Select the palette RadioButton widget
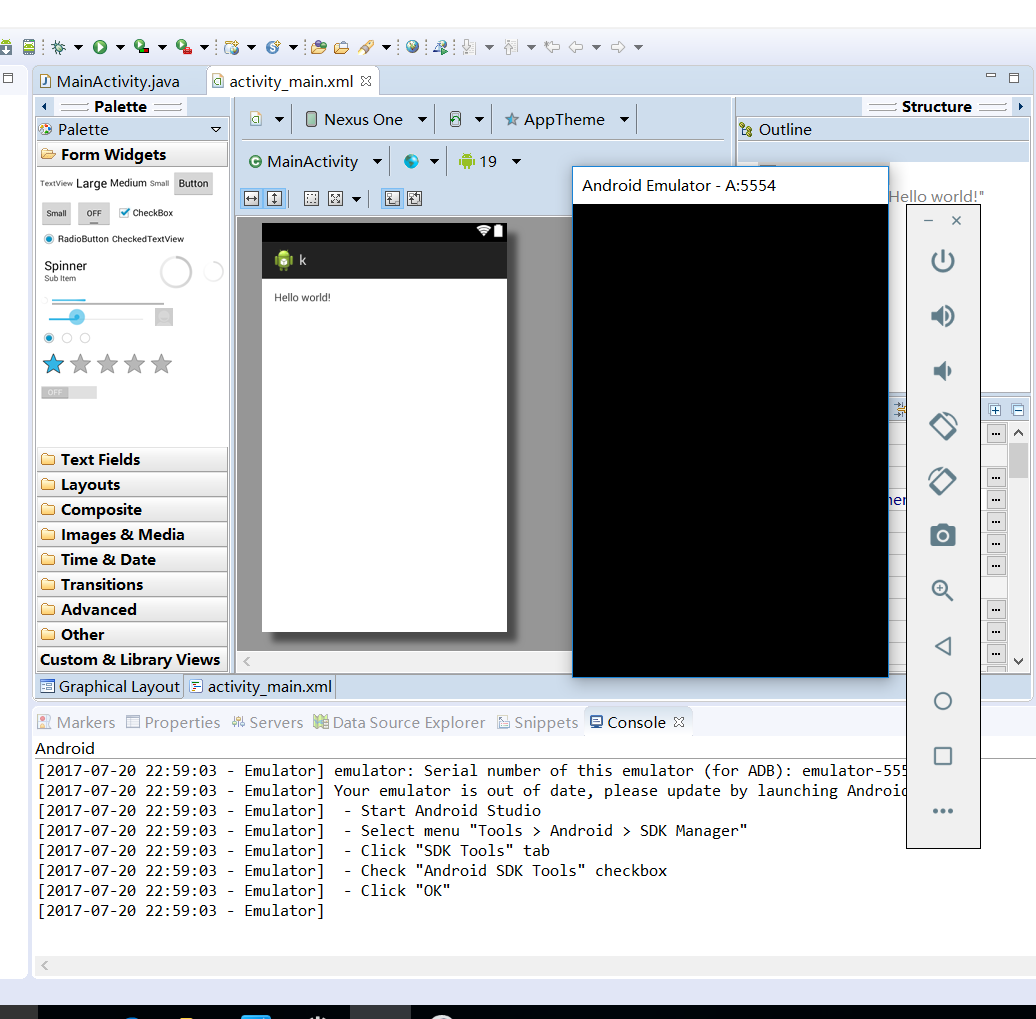Viewport: 1036px width, 1019px height. click(79, 239)
